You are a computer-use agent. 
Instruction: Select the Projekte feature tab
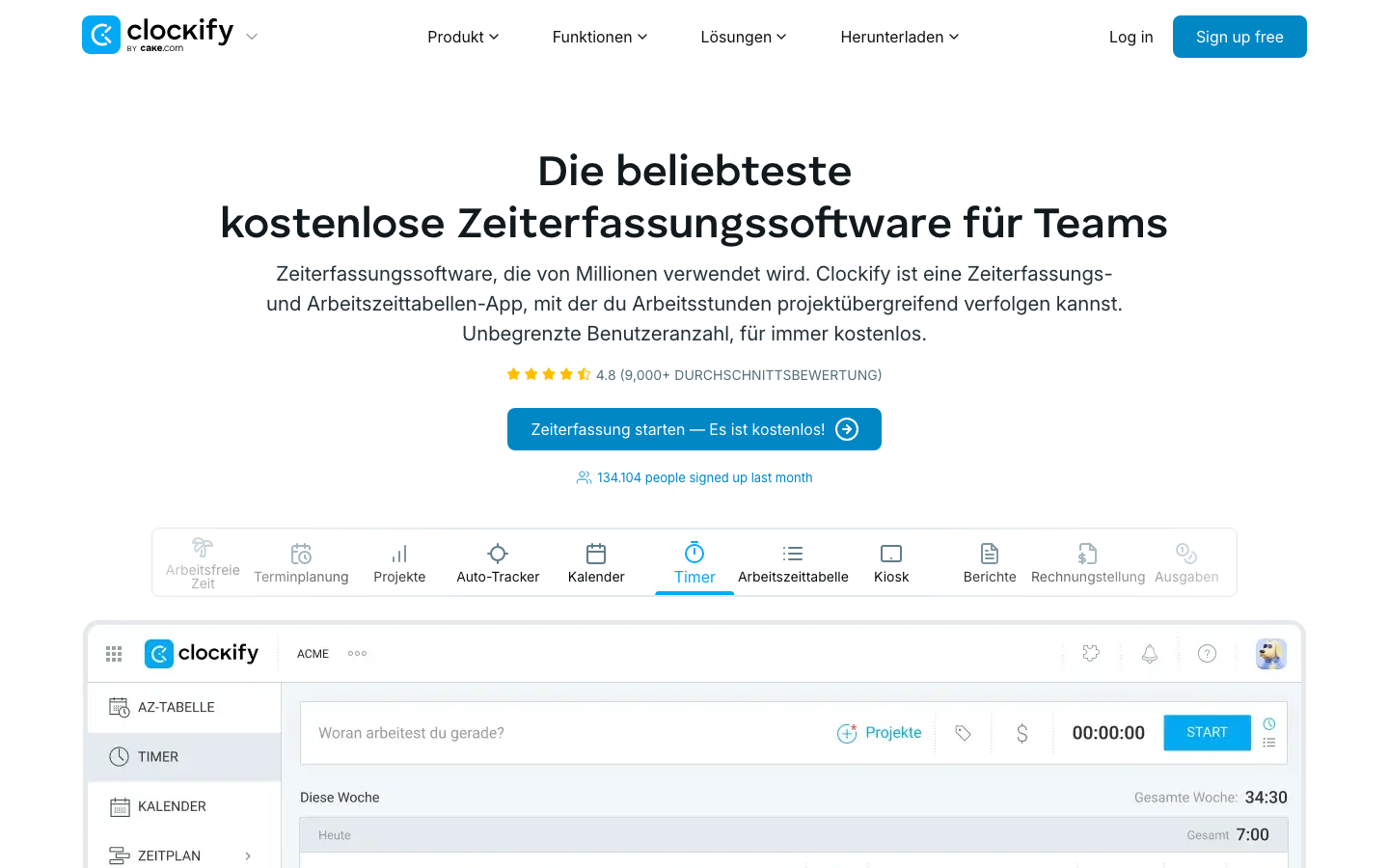(x=399, y=563)
